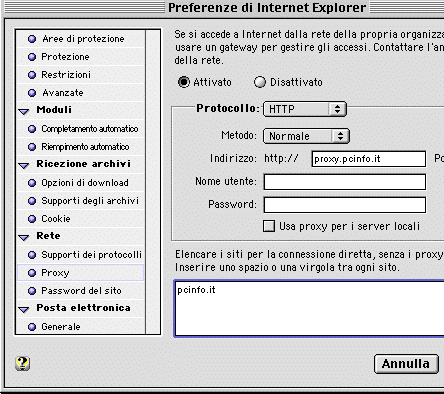Collapse the Posta elettronica section triangle
The height and width of the screenshot is (394, 444).
[x=24, y=310]
